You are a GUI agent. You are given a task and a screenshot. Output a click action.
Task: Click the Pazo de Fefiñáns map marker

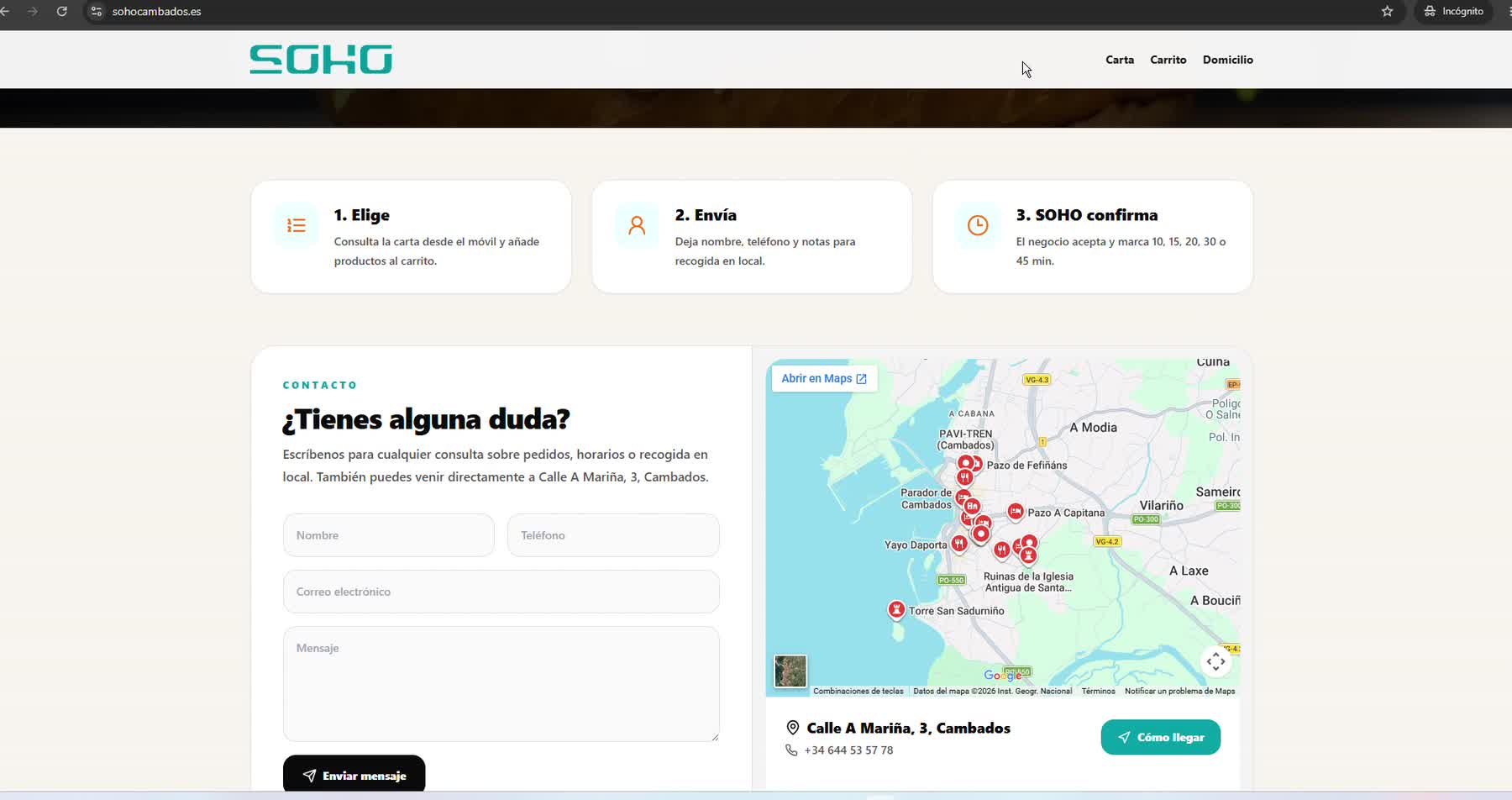click(x=976, y=464)
